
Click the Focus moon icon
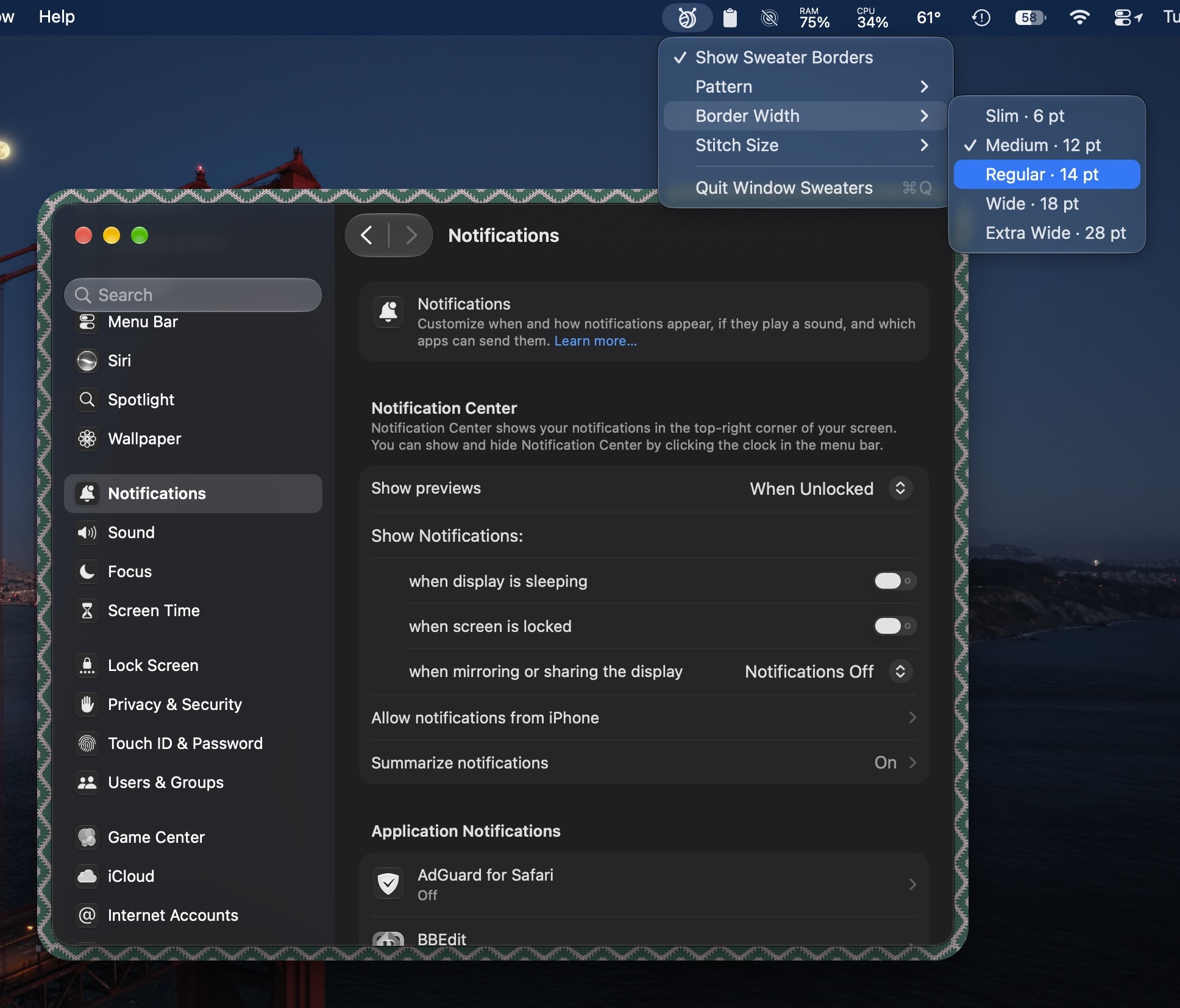click(87, 572)
